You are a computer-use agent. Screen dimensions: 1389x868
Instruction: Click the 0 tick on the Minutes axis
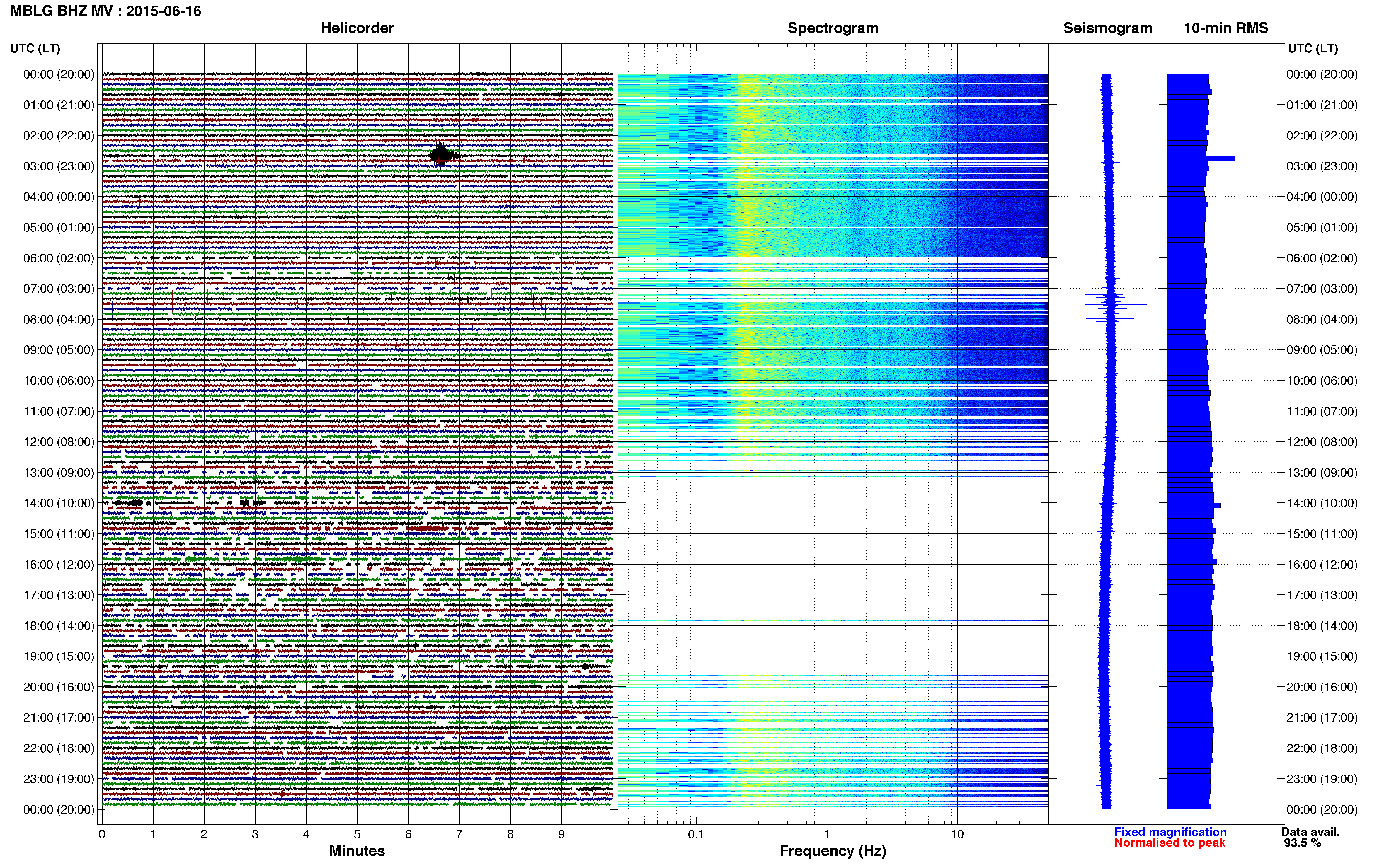tap(102, 834)
